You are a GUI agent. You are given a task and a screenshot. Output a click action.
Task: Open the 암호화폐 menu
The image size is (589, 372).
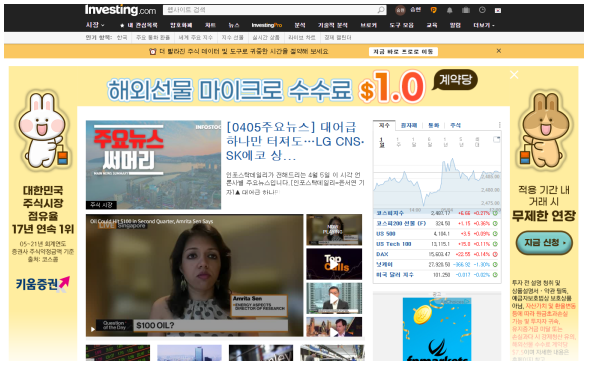pyautogui.click(x=181, y=26)
